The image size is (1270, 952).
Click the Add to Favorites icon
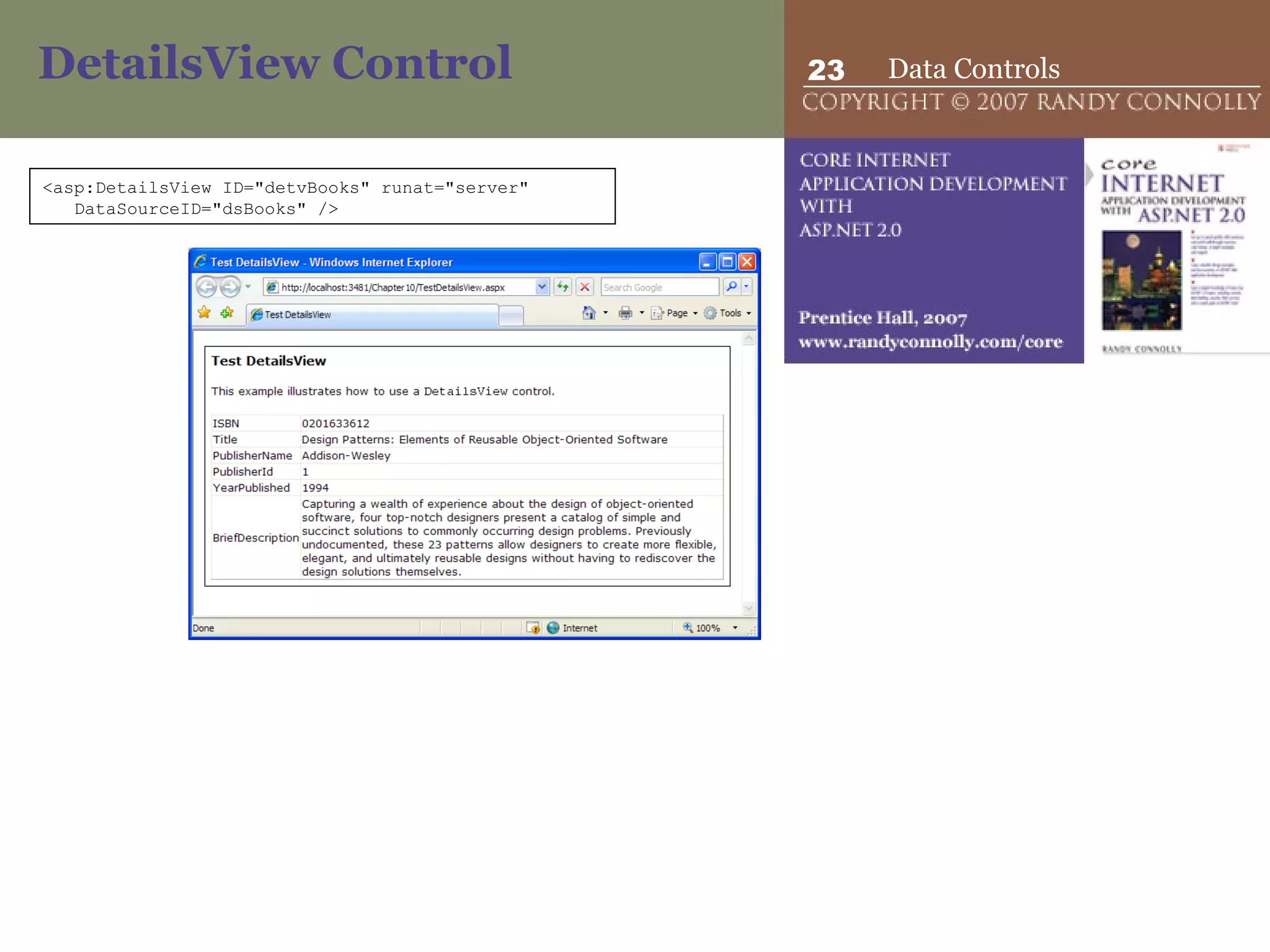coord(227,313)
